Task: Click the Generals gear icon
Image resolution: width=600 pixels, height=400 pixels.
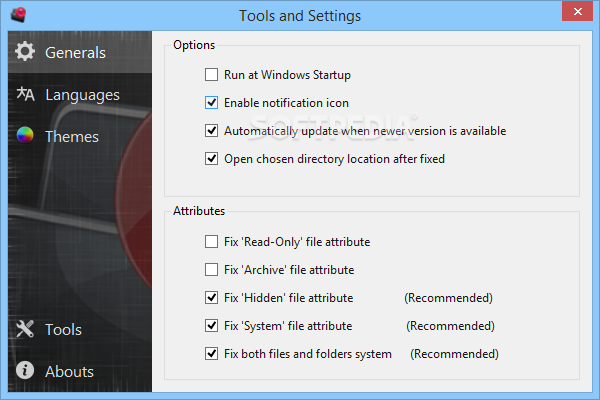Action: tap(26, 52)
